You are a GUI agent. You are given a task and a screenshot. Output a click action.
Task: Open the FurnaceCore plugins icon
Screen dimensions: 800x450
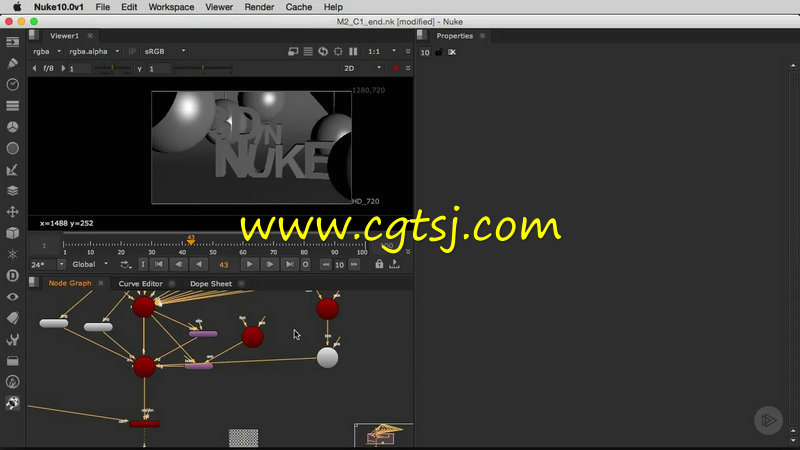[x=13, y=382]
